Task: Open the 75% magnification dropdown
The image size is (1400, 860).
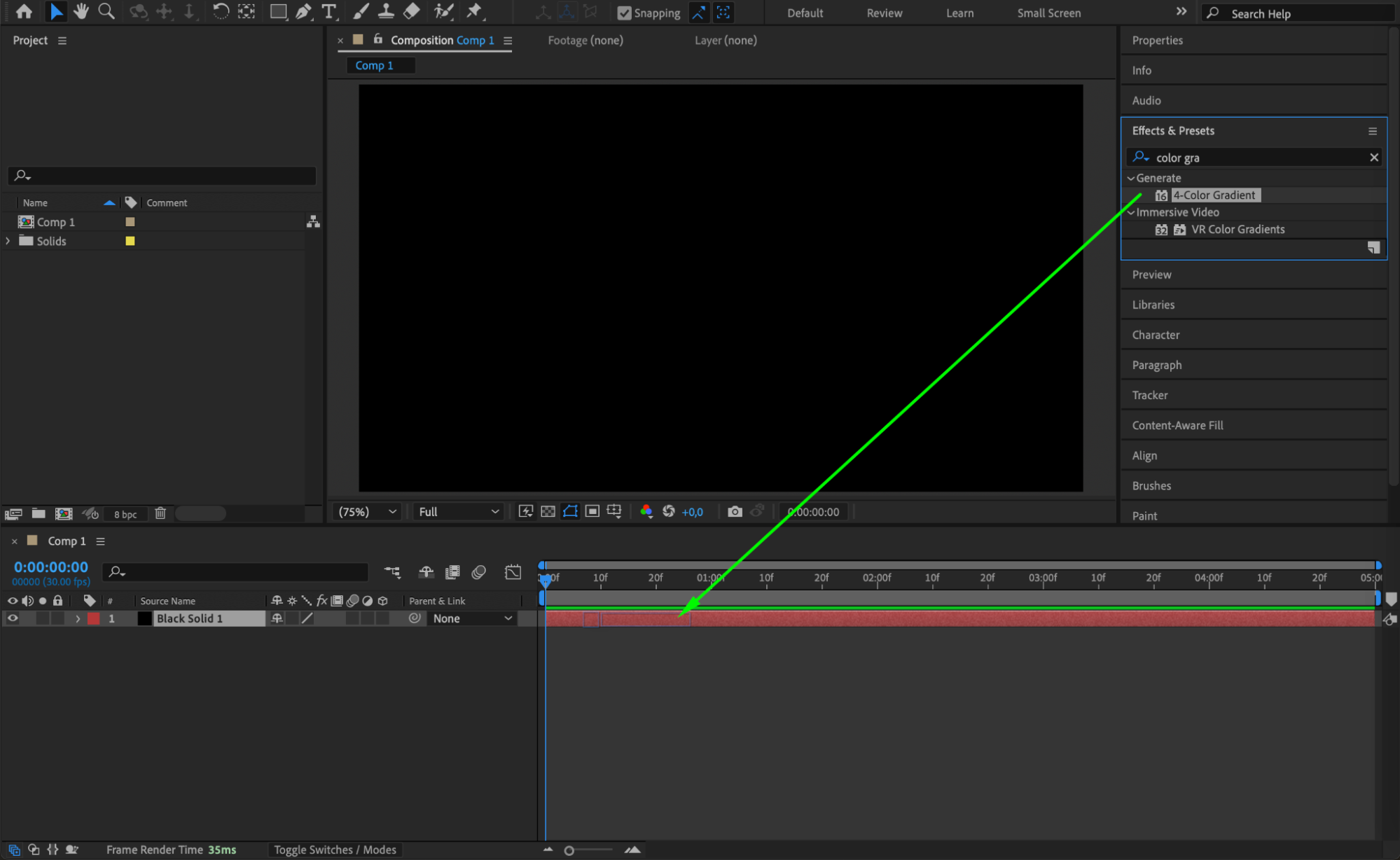Action: click(368, 511)
